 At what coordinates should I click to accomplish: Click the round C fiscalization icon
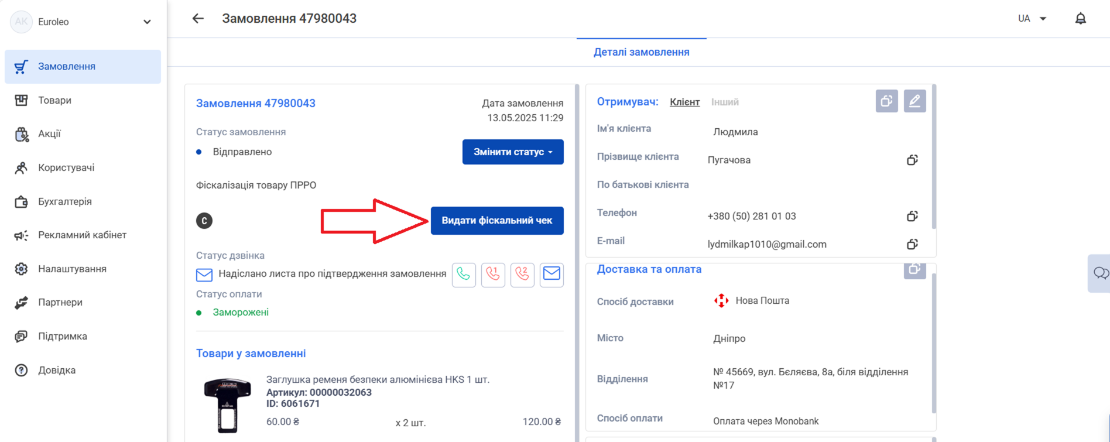click(204, 221)
